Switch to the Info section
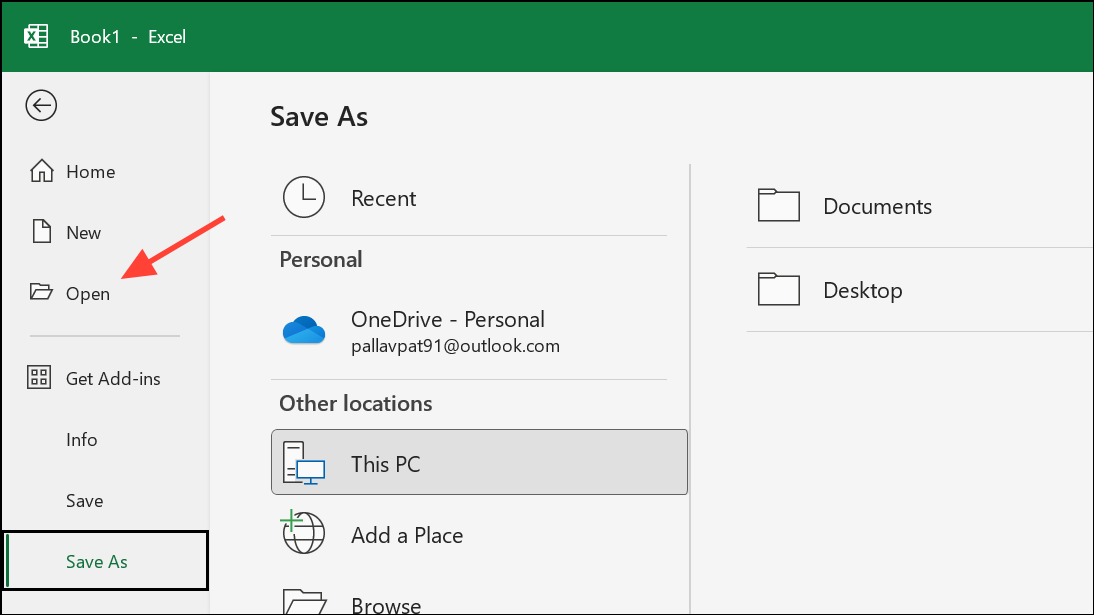Screen dimensions: 1094x615 81,439
